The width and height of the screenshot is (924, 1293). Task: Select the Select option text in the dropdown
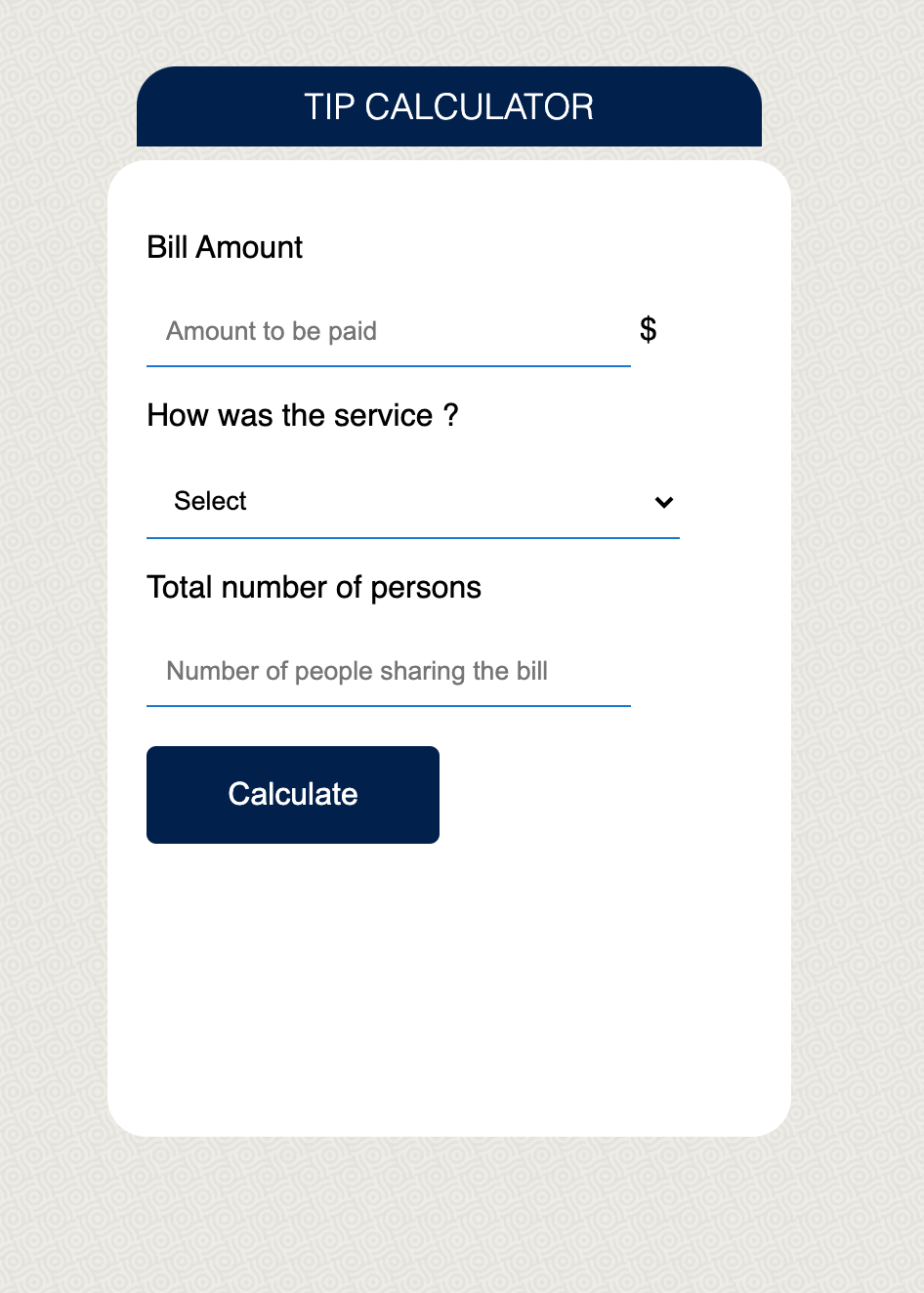[x=209, y=501]
